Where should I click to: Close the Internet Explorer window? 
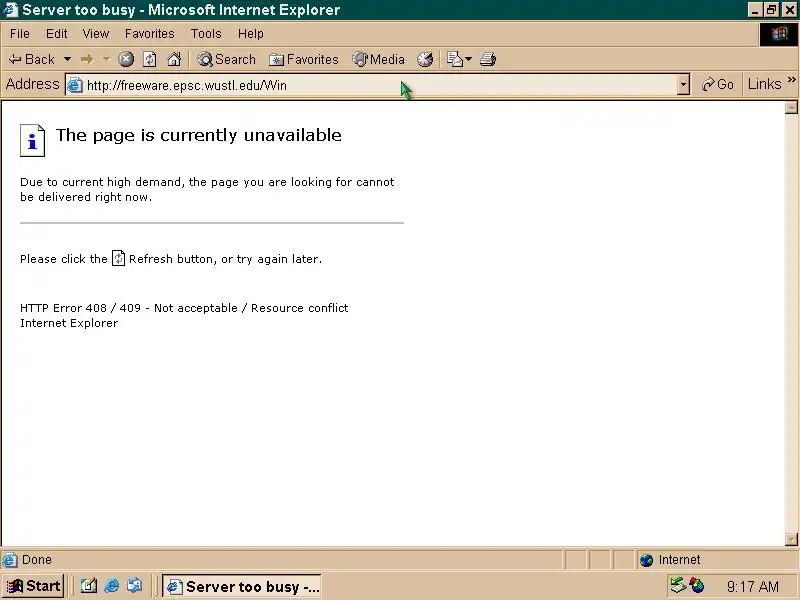(789, 10)
